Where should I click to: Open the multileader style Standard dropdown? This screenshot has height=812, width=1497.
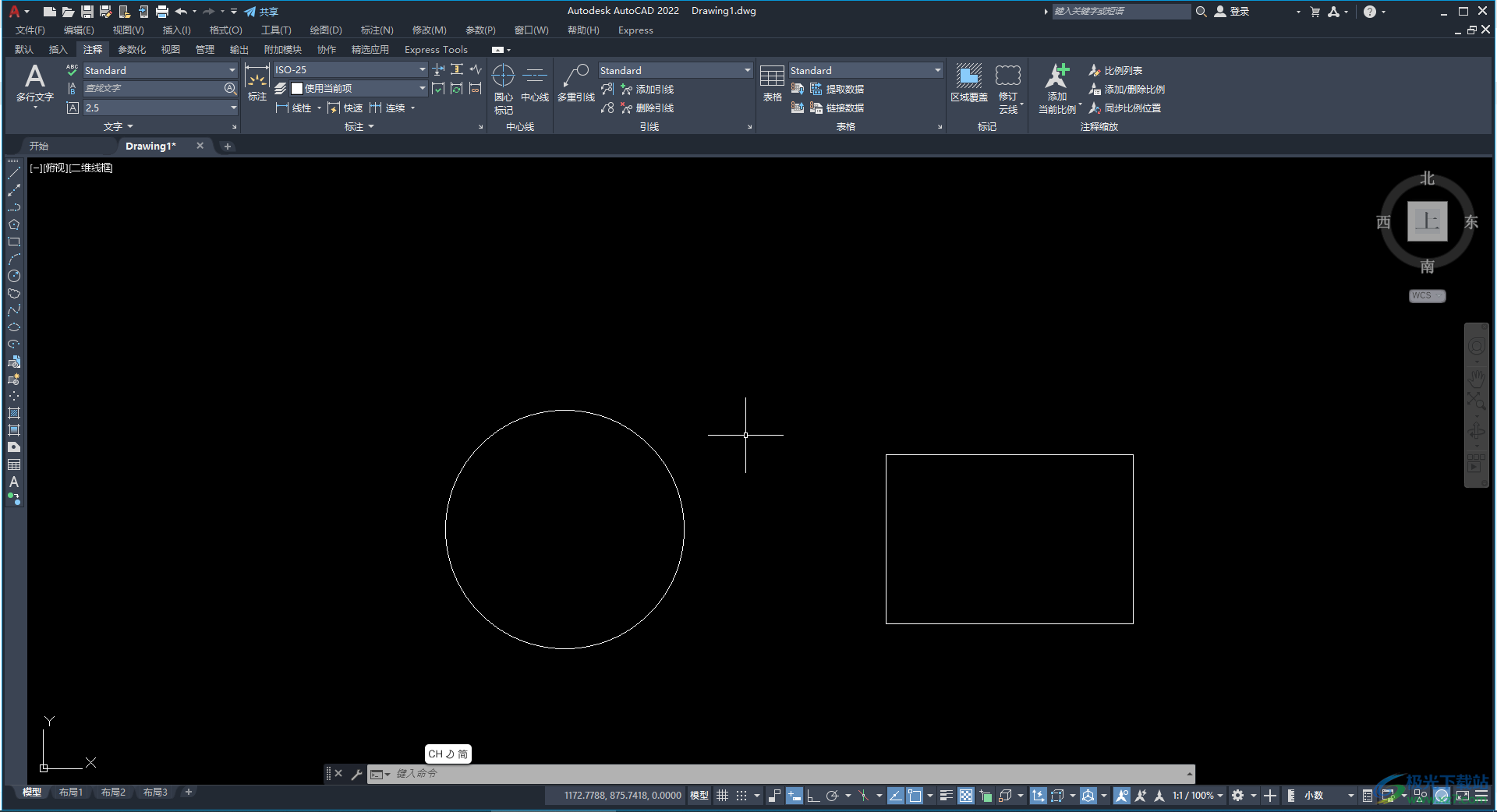[747, 70]
